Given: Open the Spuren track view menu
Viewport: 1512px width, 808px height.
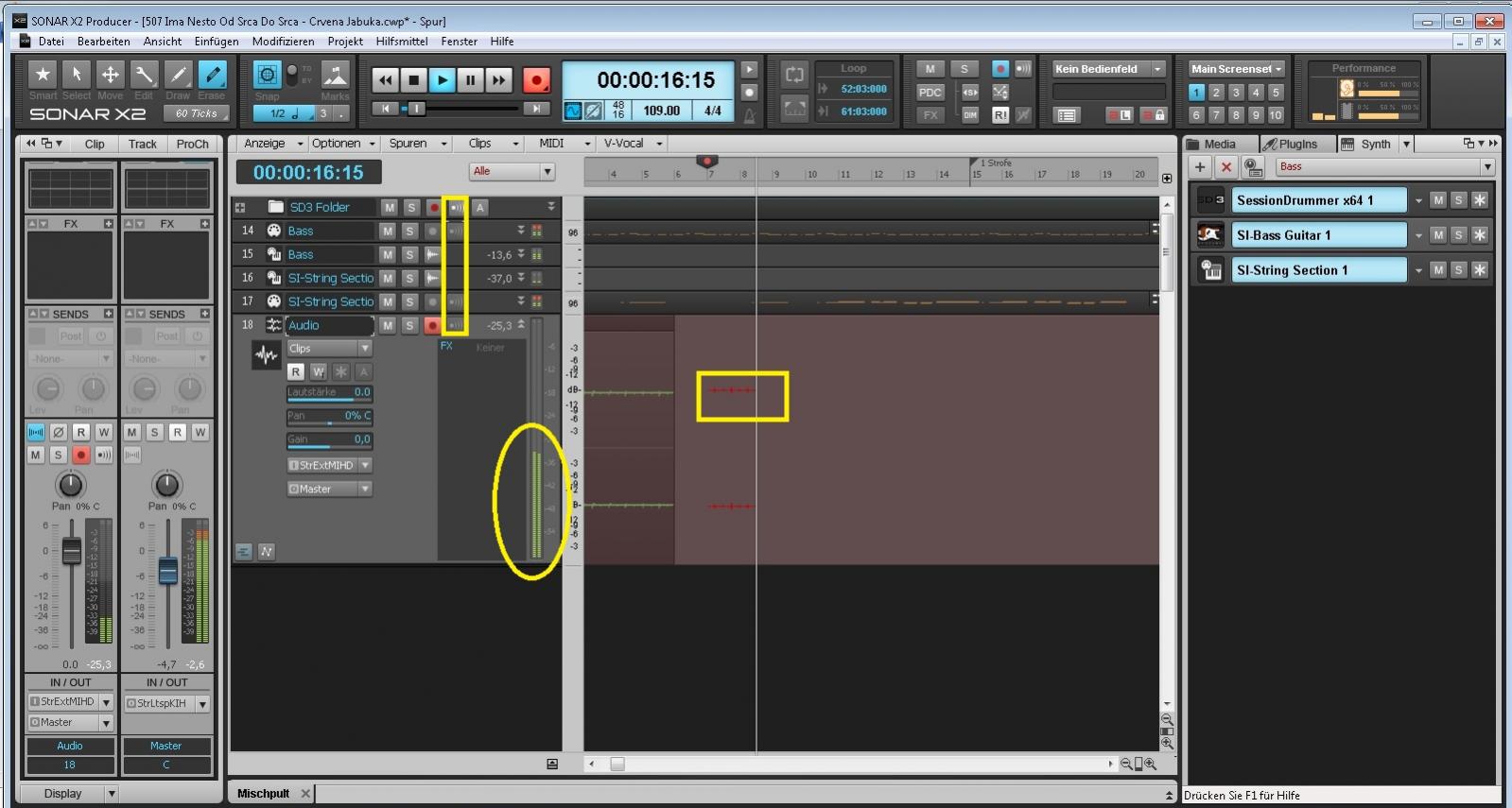Looking at the screenshot, I should [x=417, y=144].
